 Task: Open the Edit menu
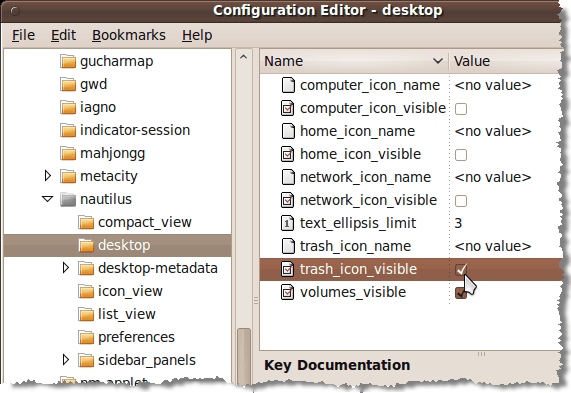[63, 35]
